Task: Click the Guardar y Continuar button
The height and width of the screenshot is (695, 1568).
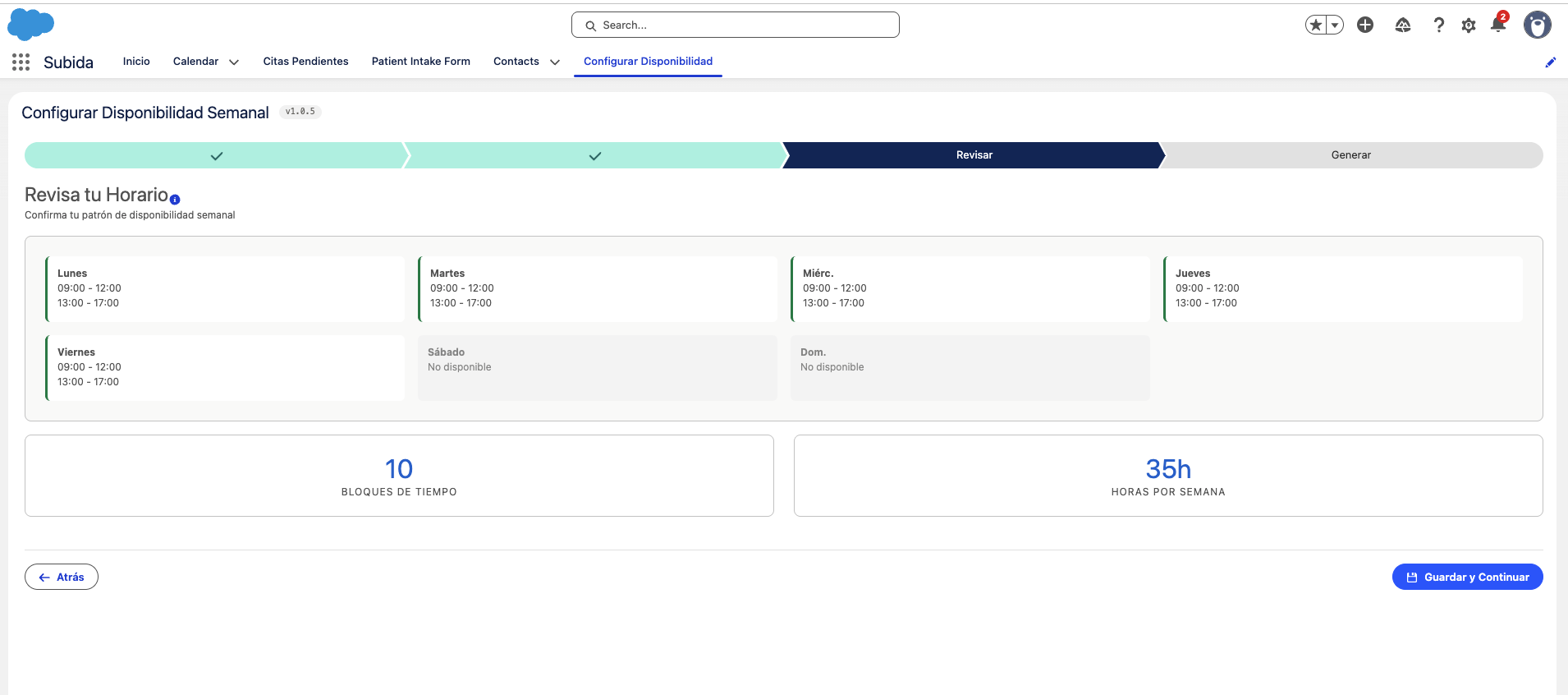Action: [1468, 577]
